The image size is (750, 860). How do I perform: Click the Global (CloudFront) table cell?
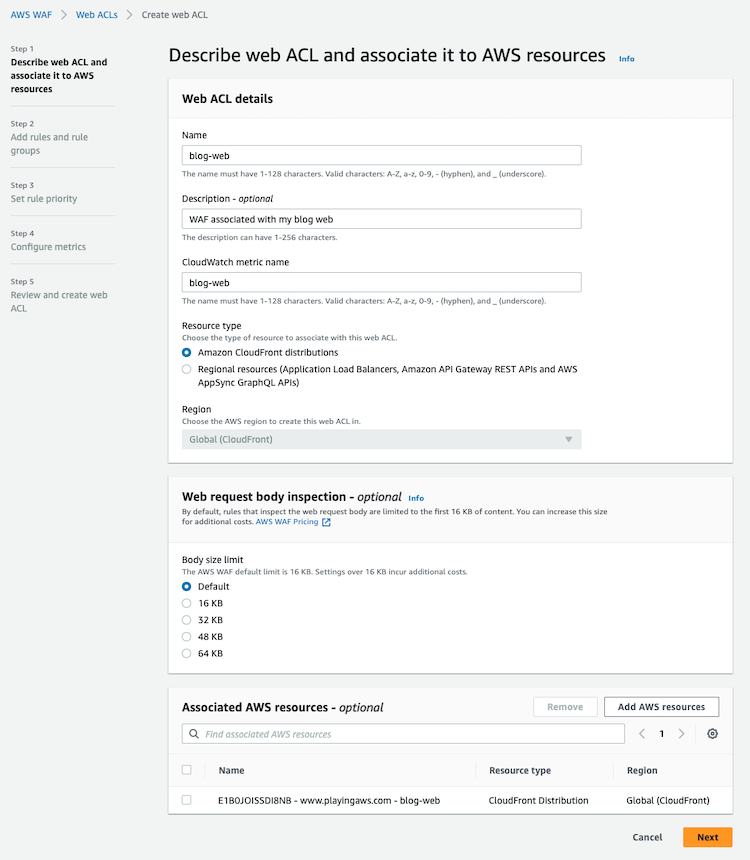tap(668, 800)
